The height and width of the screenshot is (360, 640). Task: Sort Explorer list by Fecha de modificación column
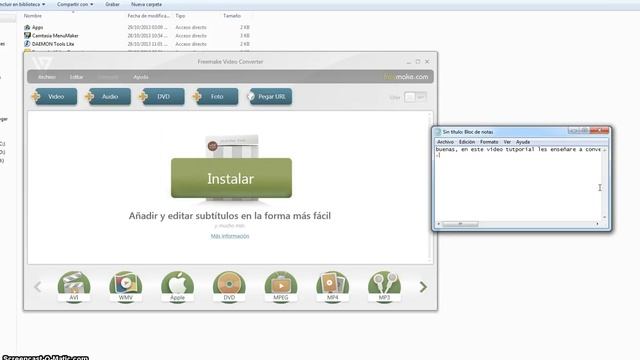(148, 16)
